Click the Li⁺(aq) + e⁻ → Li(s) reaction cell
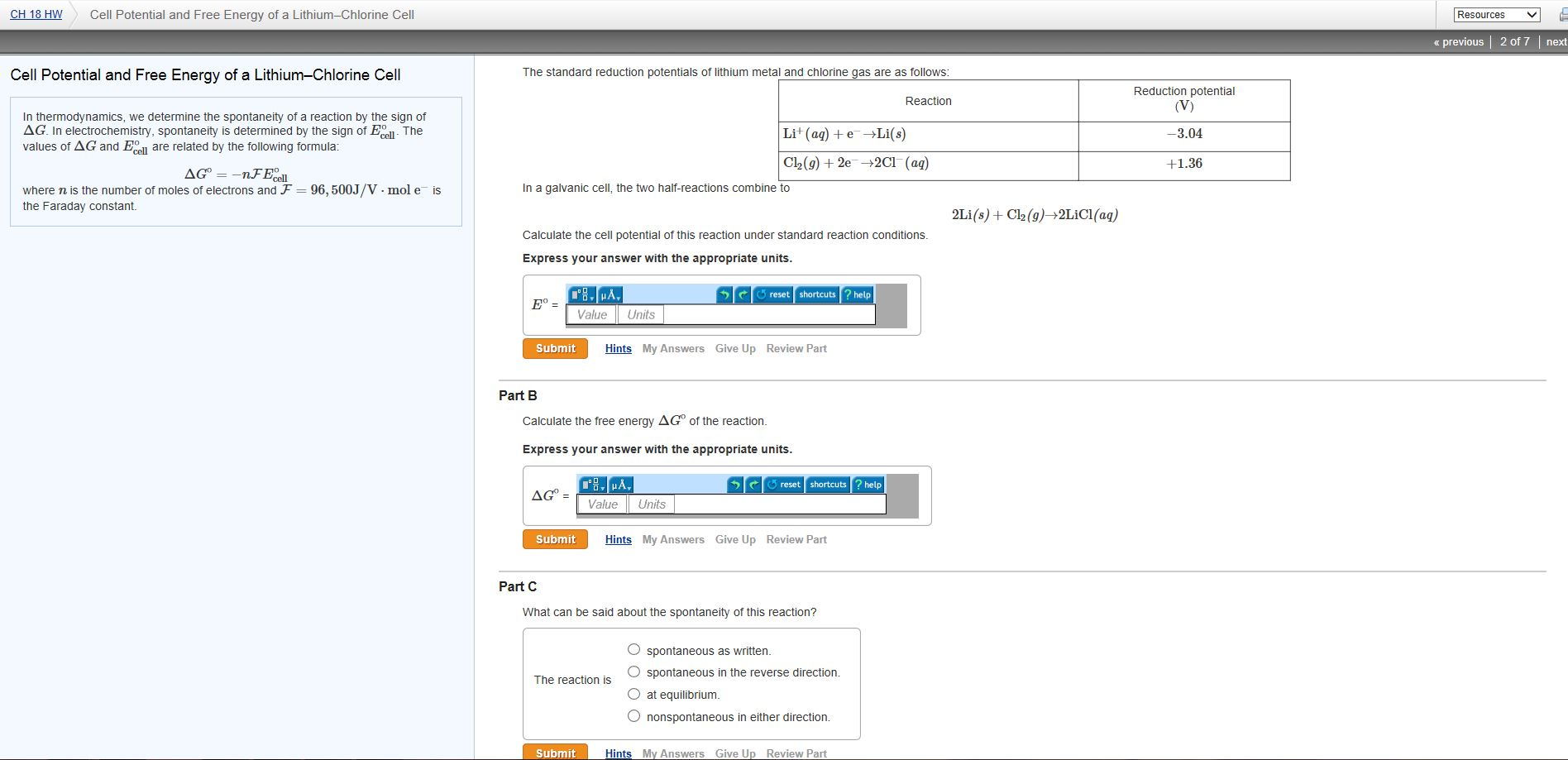1568x760 pixels. [x=929, y=136]
